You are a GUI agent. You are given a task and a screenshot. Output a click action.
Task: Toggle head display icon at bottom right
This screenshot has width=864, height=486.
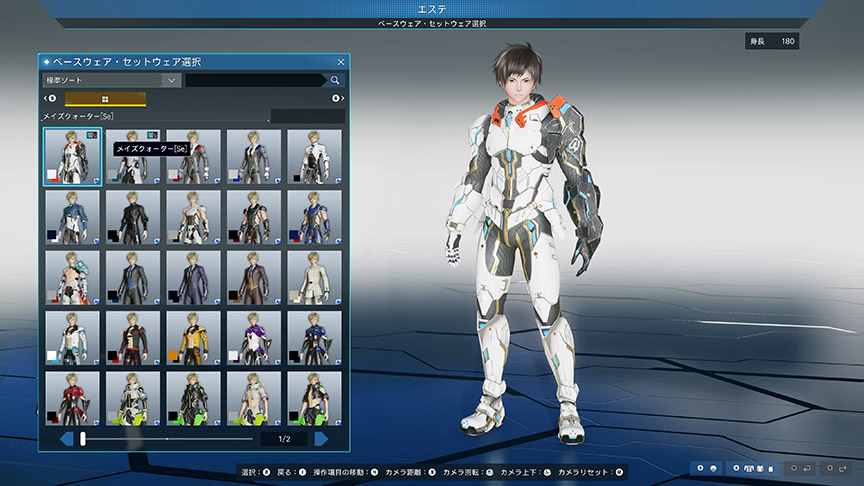[714, 469]
